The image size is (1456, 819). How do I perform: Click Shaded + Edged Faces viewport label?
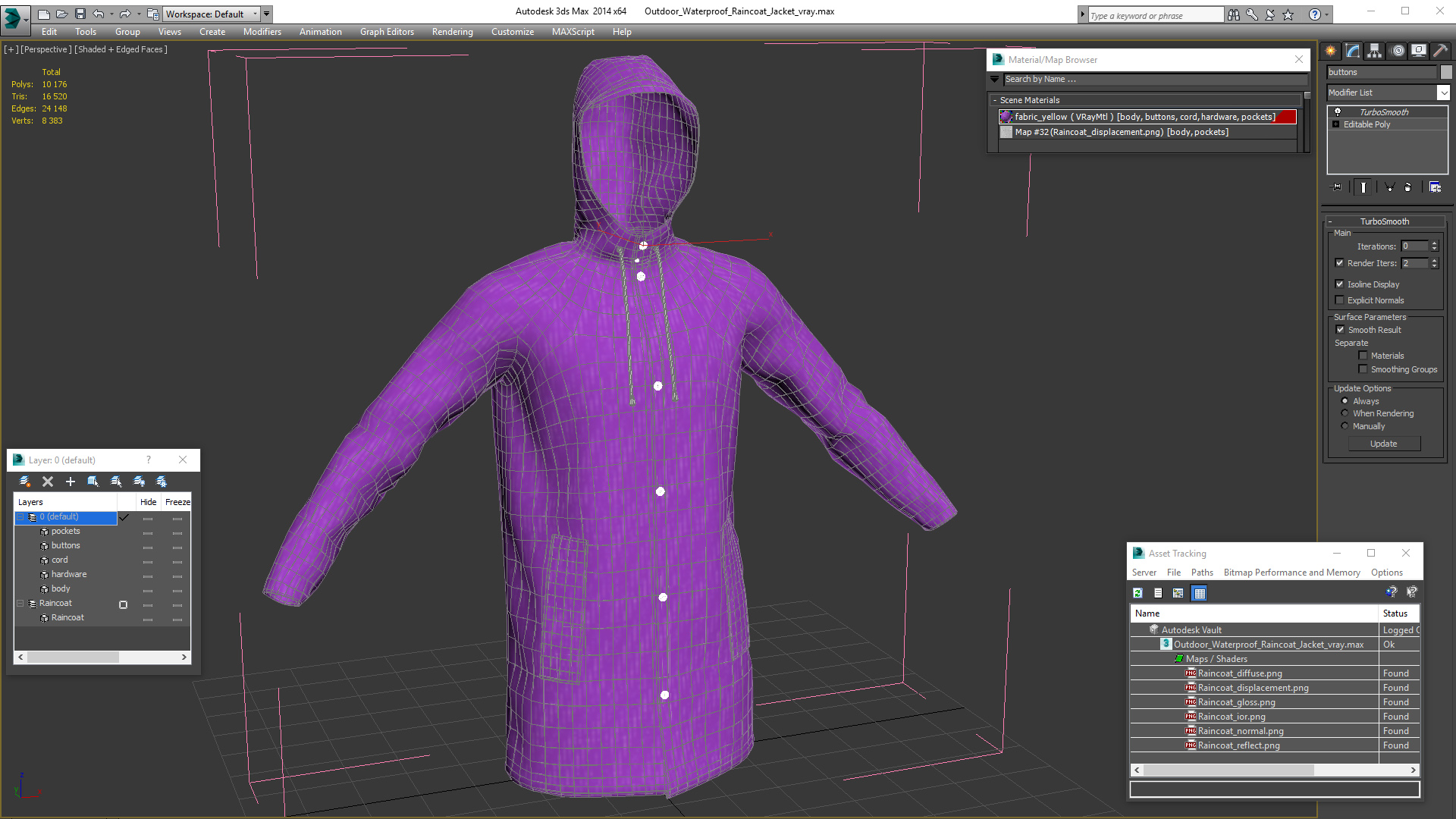point(121,49)
